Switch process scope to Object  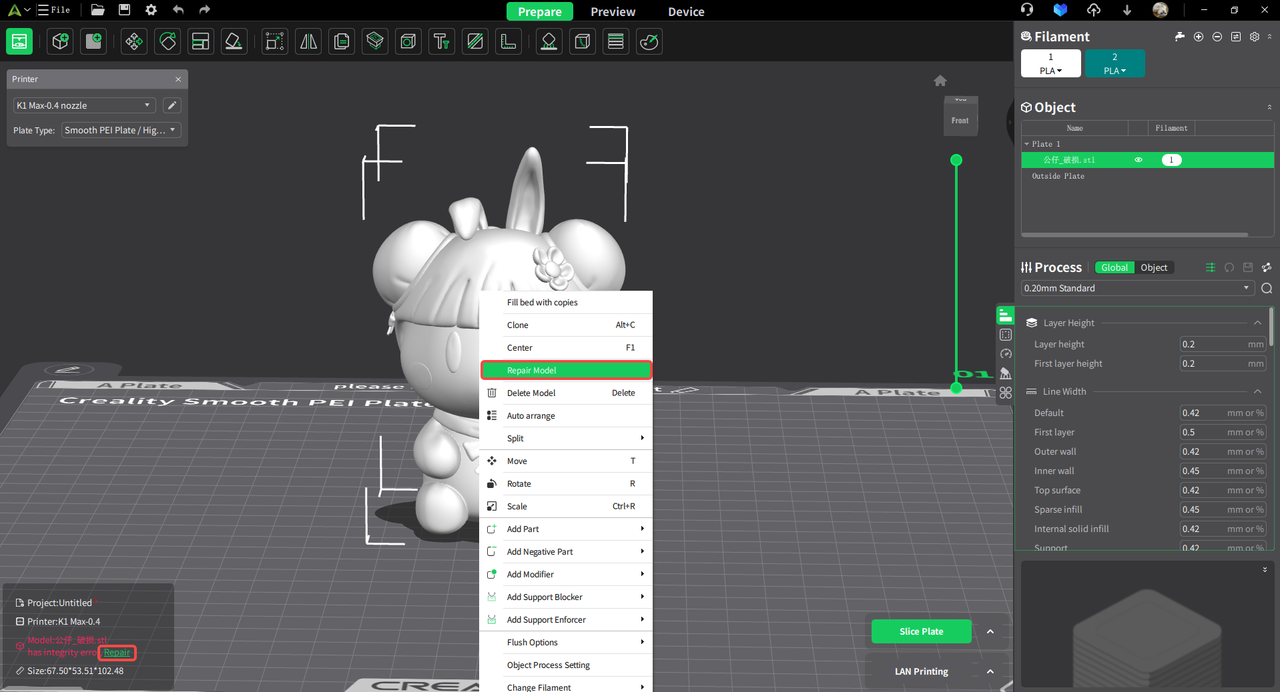pyautogui.click(x=1154, y=268)
